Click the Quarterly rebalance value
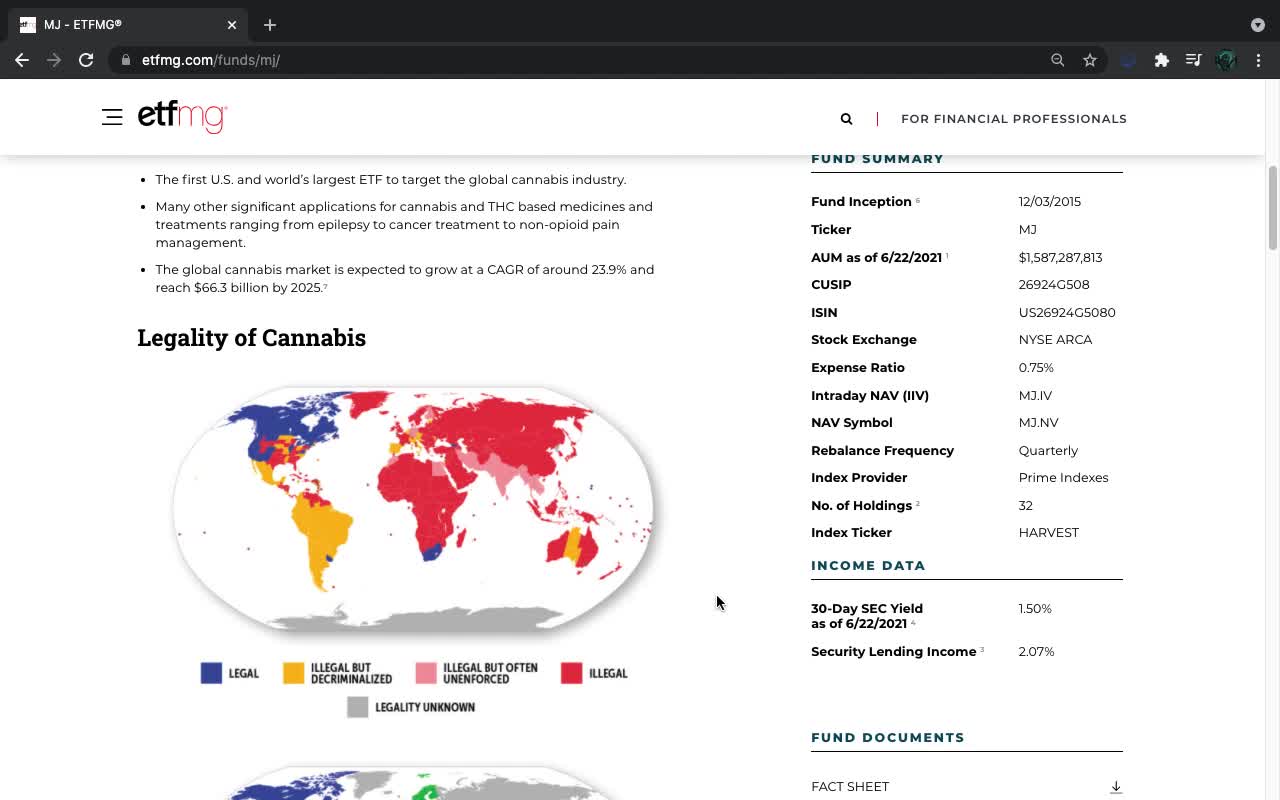The width and height of the screenshot is (1280, 800). click(1049, 451)
